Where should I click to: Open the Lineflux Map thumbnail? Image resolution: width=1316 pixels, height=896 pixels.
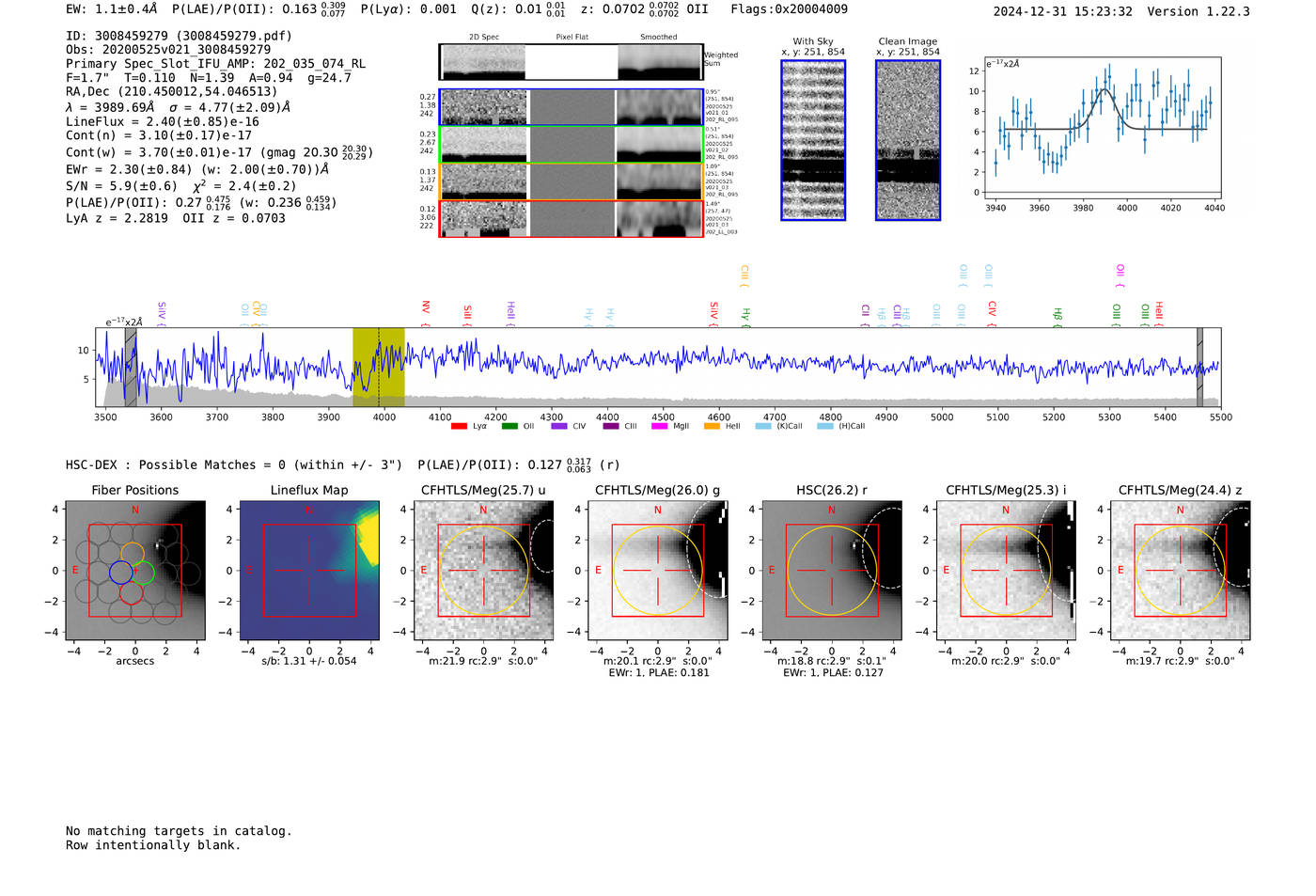point(309,571)
